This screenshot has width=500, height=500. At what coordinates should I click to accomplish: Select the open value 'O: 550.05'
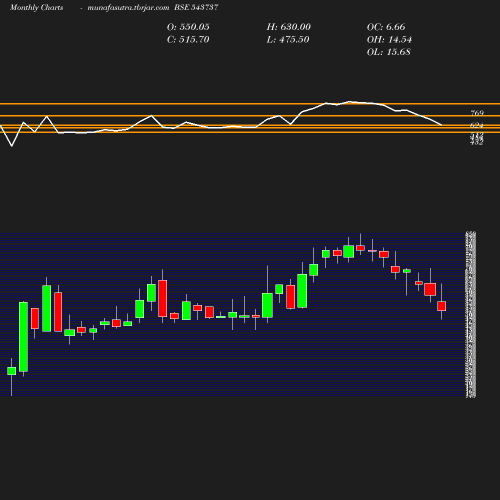[188, 27]
